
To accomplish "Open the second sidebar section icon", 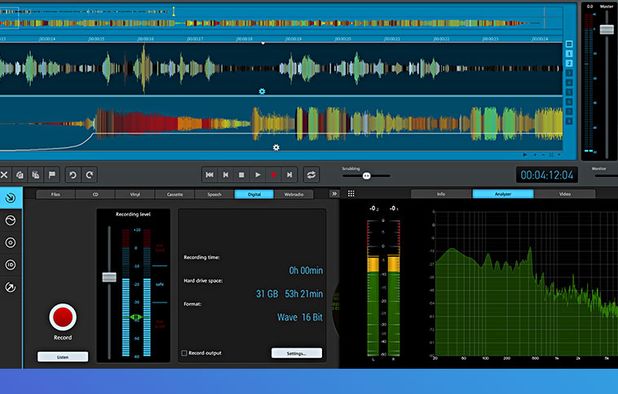I will pos(11,220).
